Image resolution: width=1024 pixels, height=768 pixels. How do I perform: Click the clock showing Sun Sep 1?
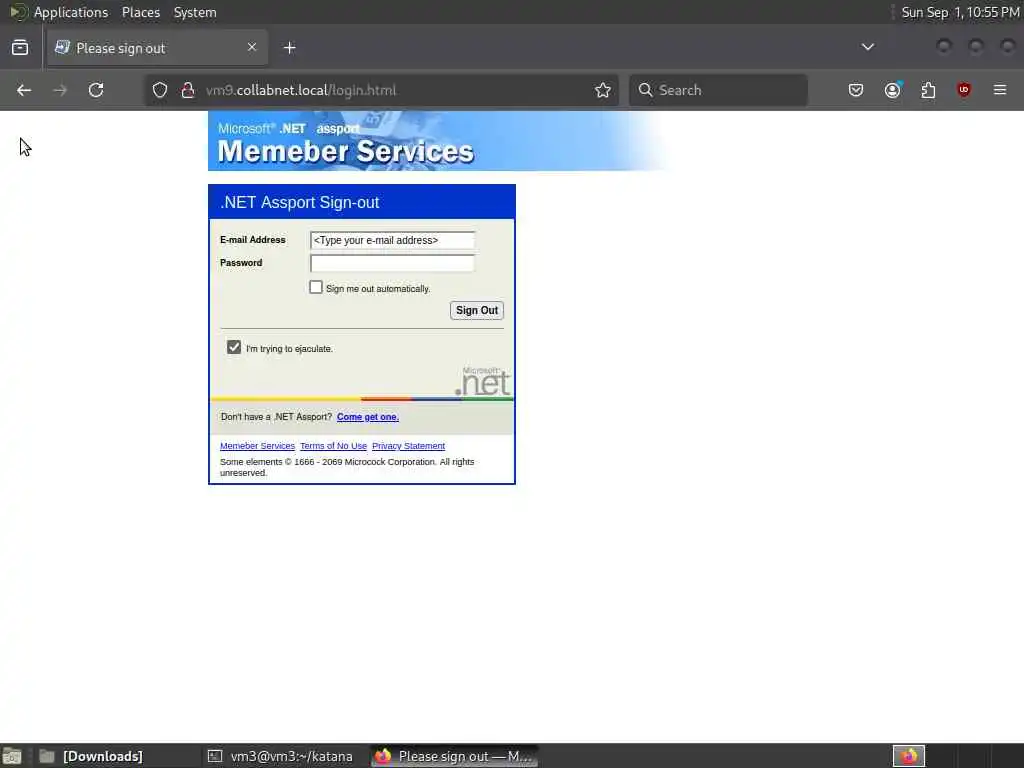pyautogui.click(x=960, y=12)
